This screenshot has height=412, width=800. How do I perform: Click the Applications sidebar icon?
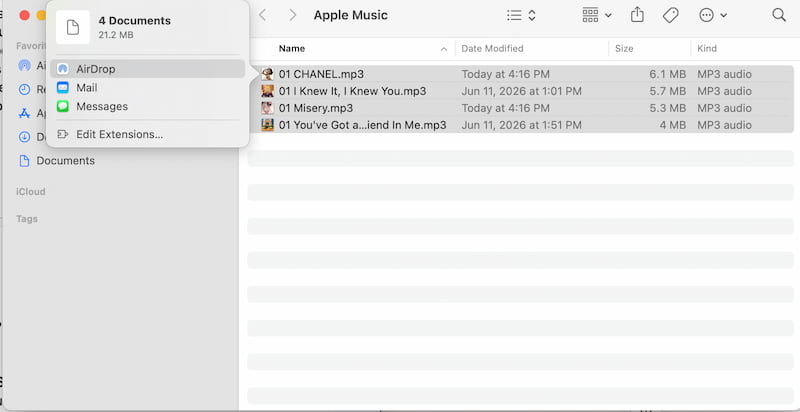[x=24, y=113]
